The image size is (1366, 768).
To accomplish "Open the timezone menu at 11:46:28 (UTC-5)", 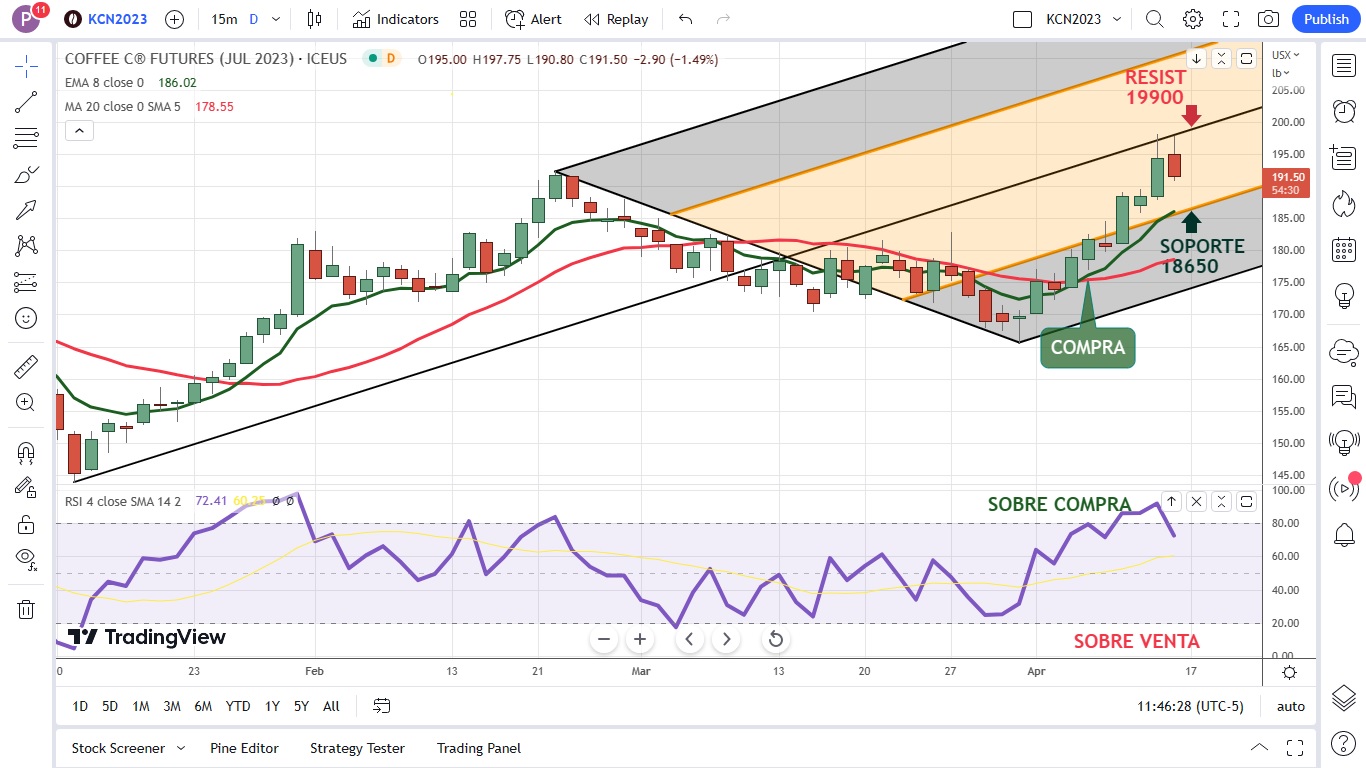I will click(1190, 706).
